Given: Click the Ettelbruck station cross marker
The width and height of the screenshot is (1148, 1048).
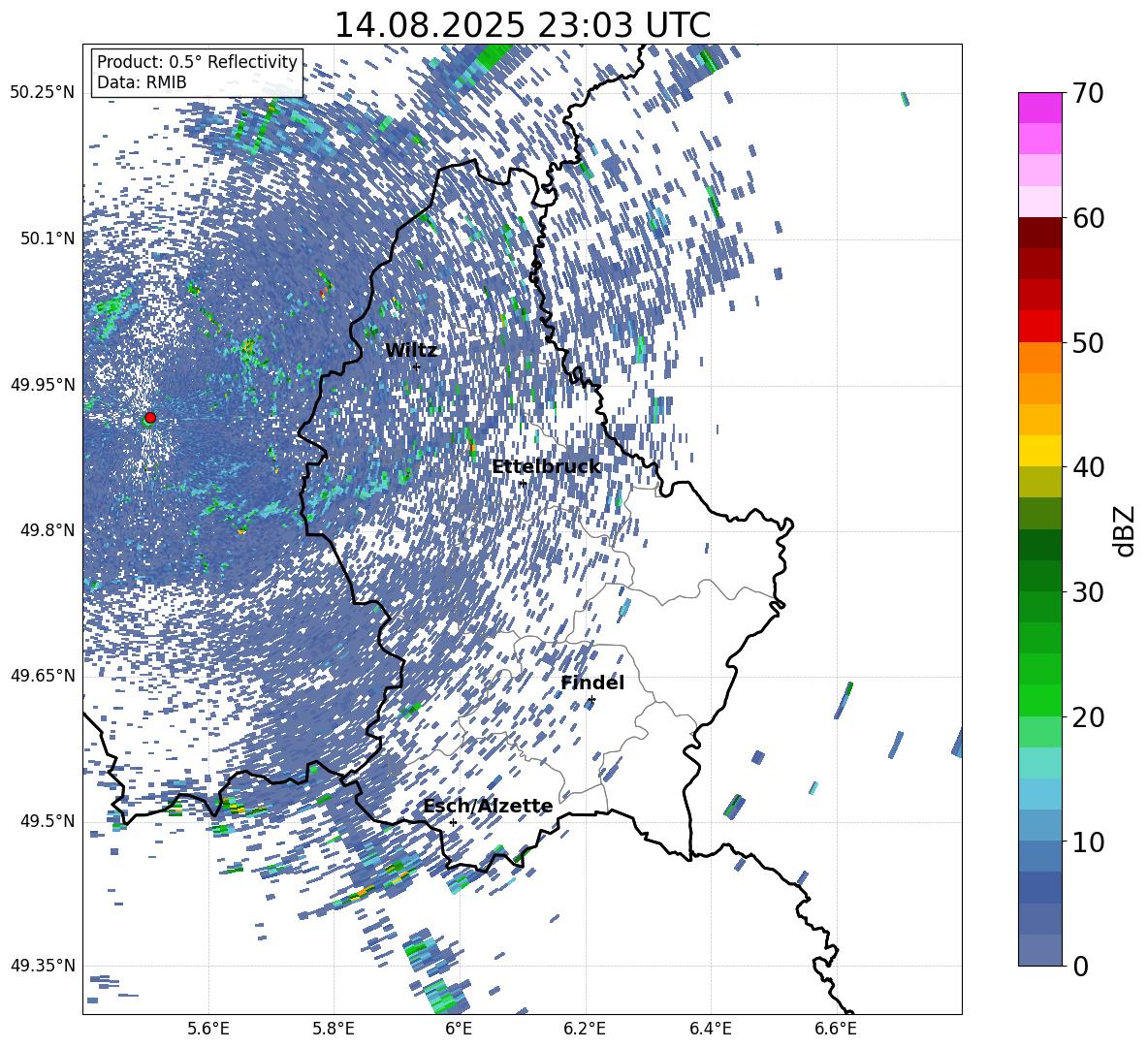Looking at the screenshot, I should (x=523, y=483).
